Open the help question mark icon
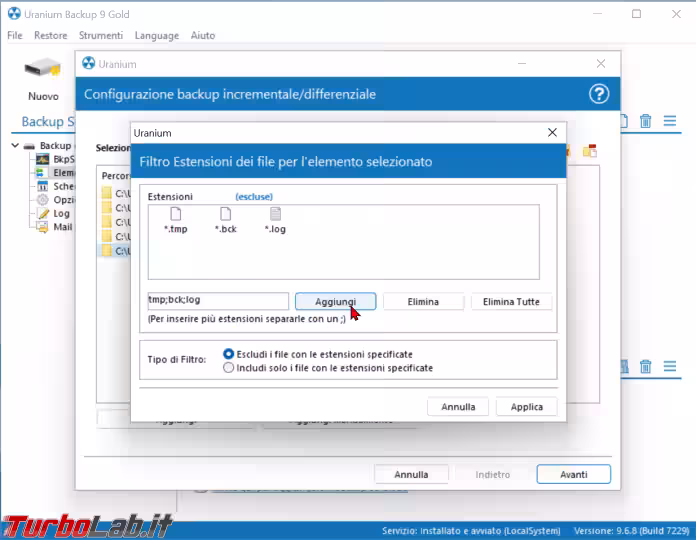The image size is (696, 540). click(x=599, y=94)
